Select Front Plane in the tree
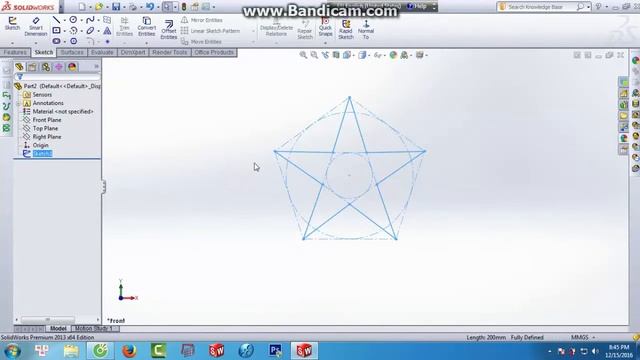The image size is (640, 360). [x=47, y=120]
